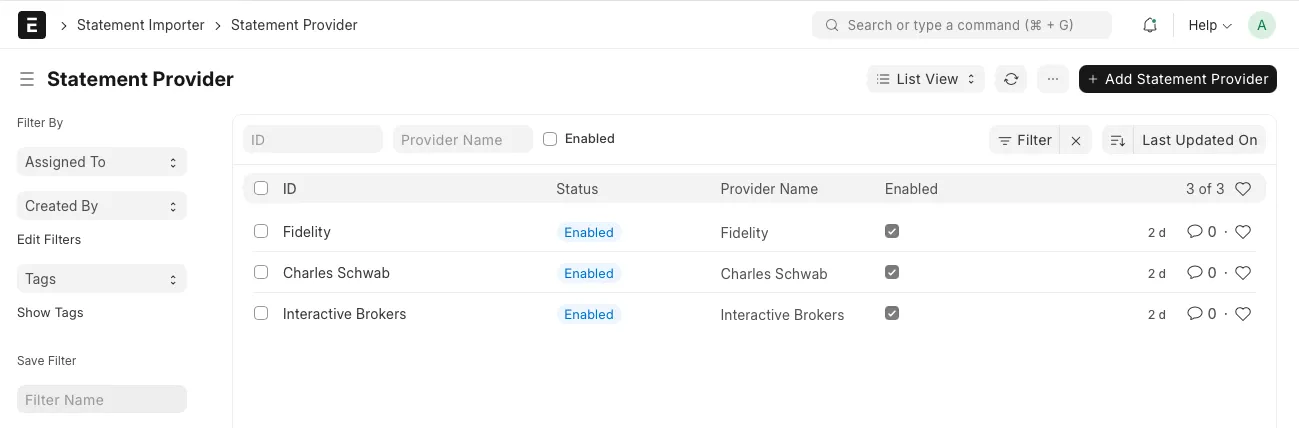
Task: Click the ERPNext home logo icon
Action: click(x=32, y=25)
